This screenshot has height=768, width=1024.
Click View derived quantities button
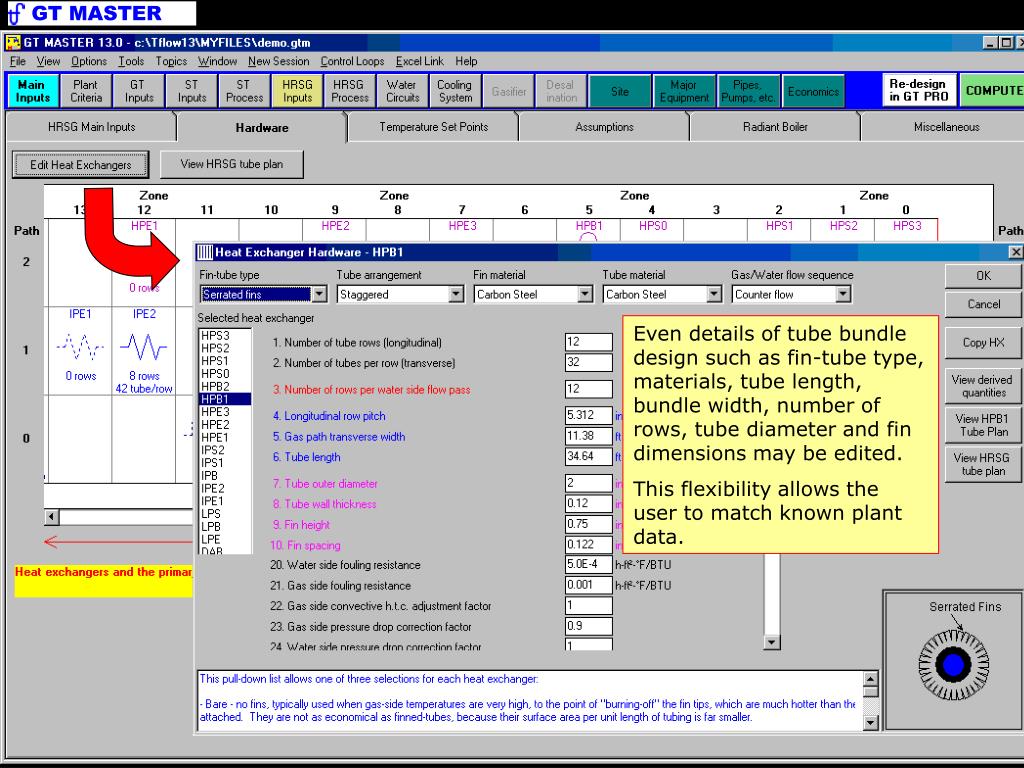tap(984, 386)
